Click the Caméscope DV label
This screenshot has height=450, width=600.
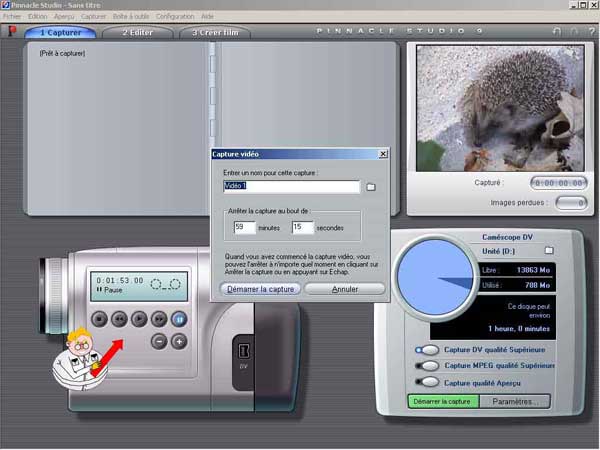click(507, 237)
